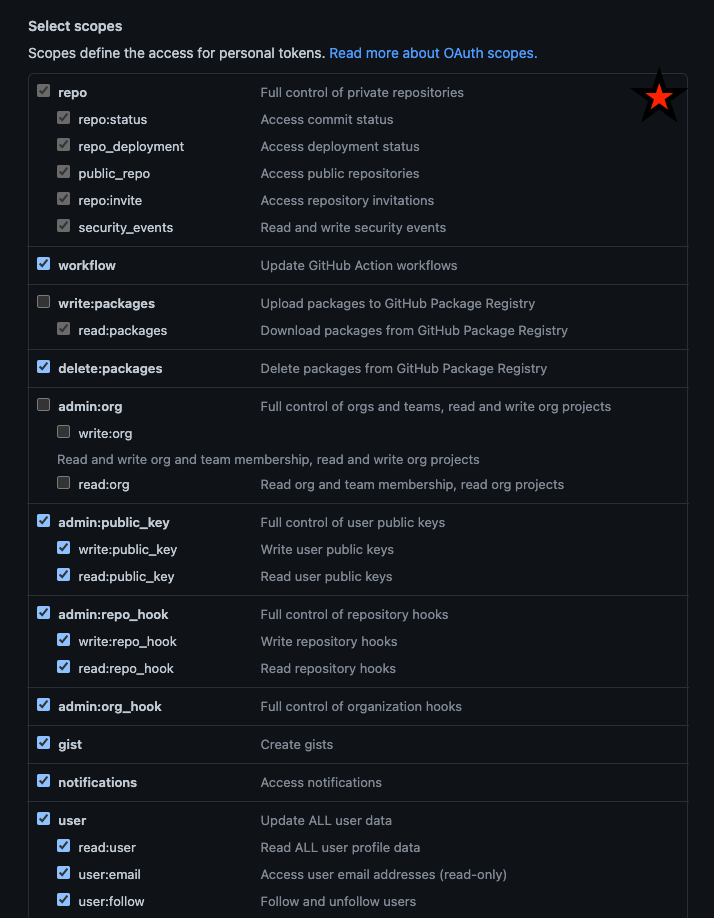Image resolution: width=714 pixels, height=918 pixels.
Task: Toggle the user:email checkbox
Action: tap(63, 872)
